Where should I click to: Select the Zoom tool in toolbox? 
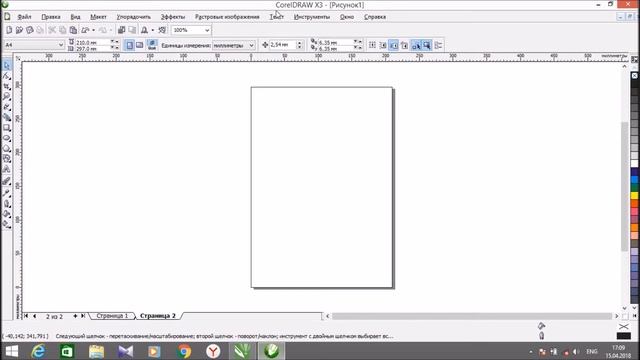7,97
